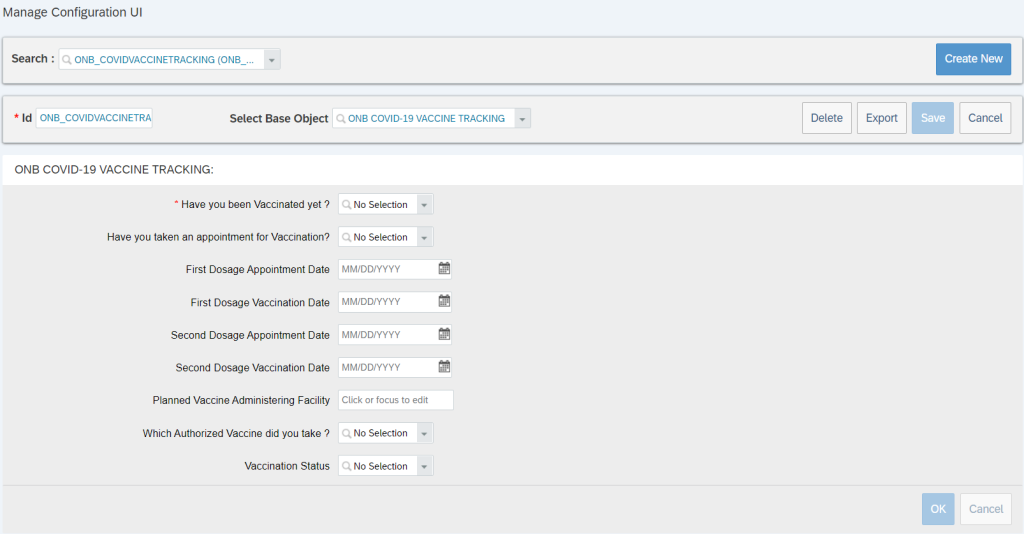Click magnifier icon in Search field

click(67, 59)
